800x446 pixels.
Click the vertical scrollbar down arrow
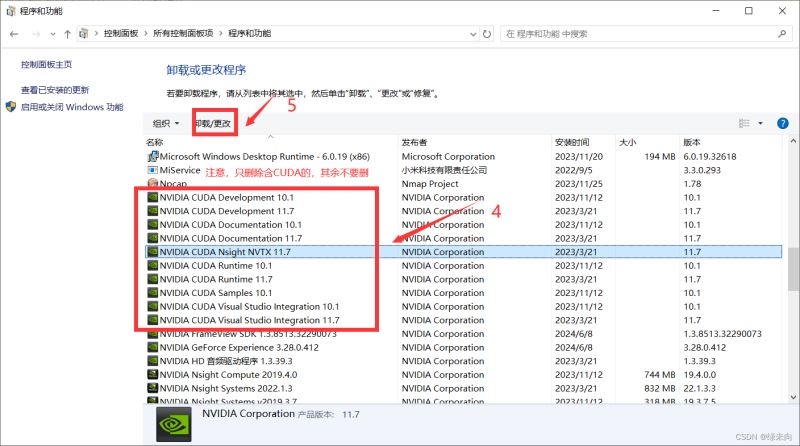793,397
